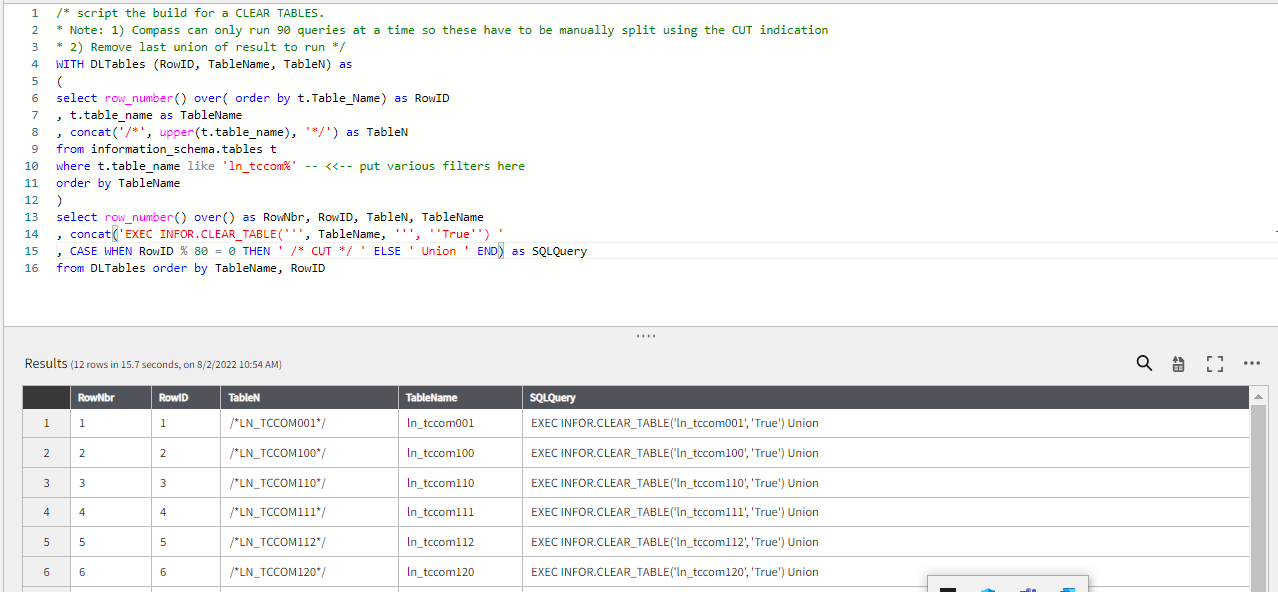The width and height of the screenshot is (1278, 592).
Task: Click the 'WITH DLTables' code line
Action: (x=204, y=64)
